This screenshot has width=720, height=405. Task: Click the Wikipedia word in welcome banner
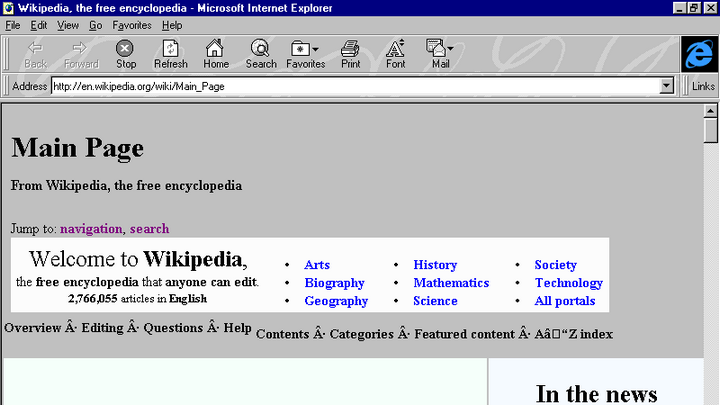[192, 259]
